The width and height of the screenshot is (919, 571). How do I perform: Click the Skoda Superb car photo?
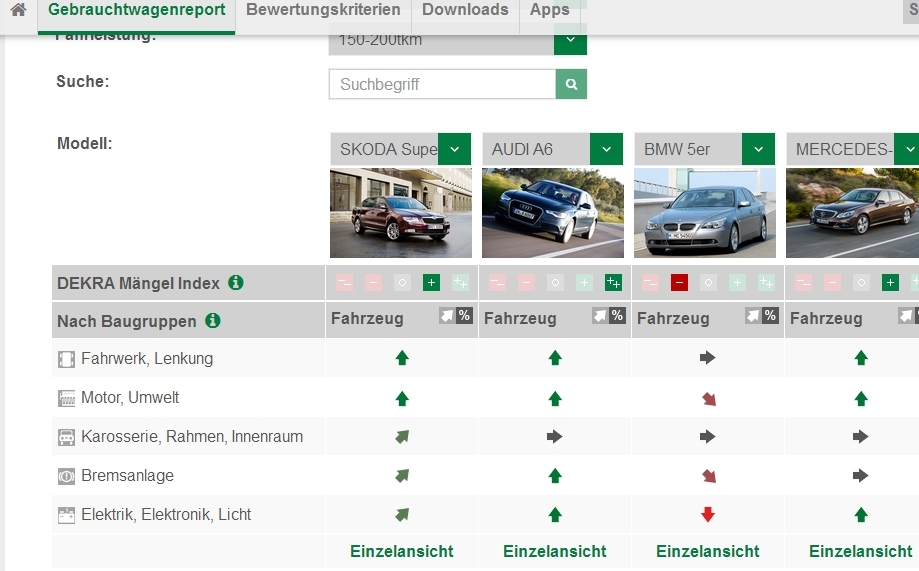click(401, 213)
